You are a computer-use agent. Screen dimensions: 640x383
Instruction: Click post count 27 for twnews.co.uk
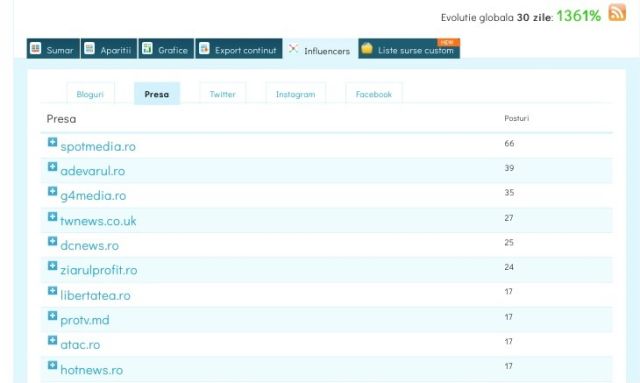click(509, 218)
